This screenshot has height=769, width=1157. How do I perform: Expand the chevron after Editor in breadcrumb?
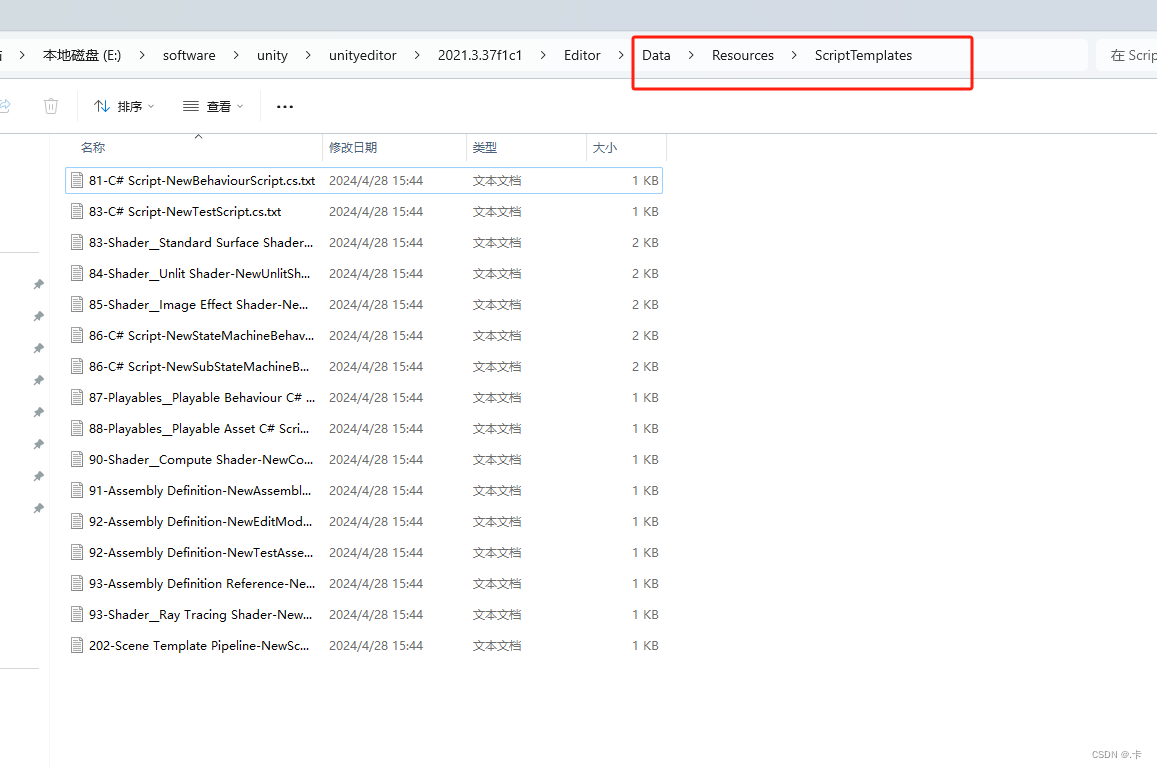[621, 55]
